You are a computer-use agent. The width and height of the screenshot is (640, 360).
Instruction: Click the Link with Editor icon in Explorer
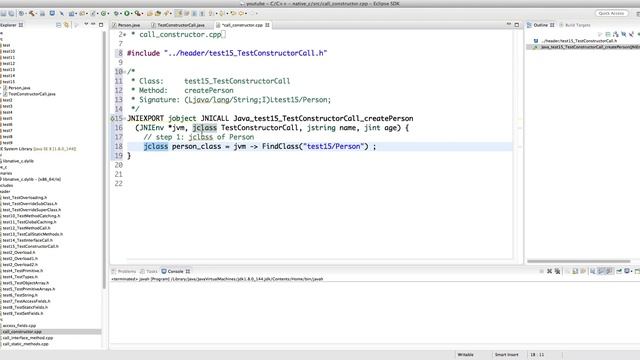pyautogui.click(x=66, y=25)
